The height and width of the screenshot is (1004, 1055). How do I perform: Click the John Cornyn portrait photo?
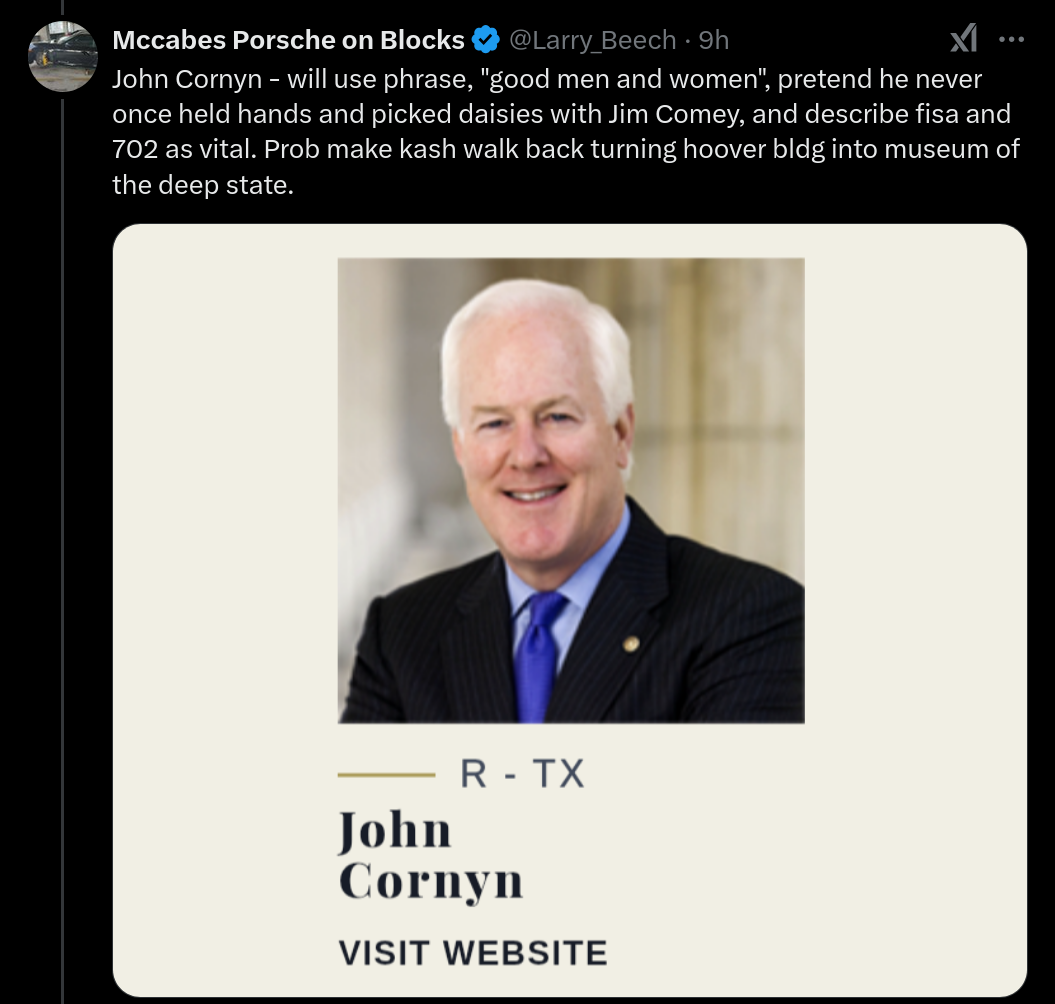pyautogui.click(x=571, y=491)
